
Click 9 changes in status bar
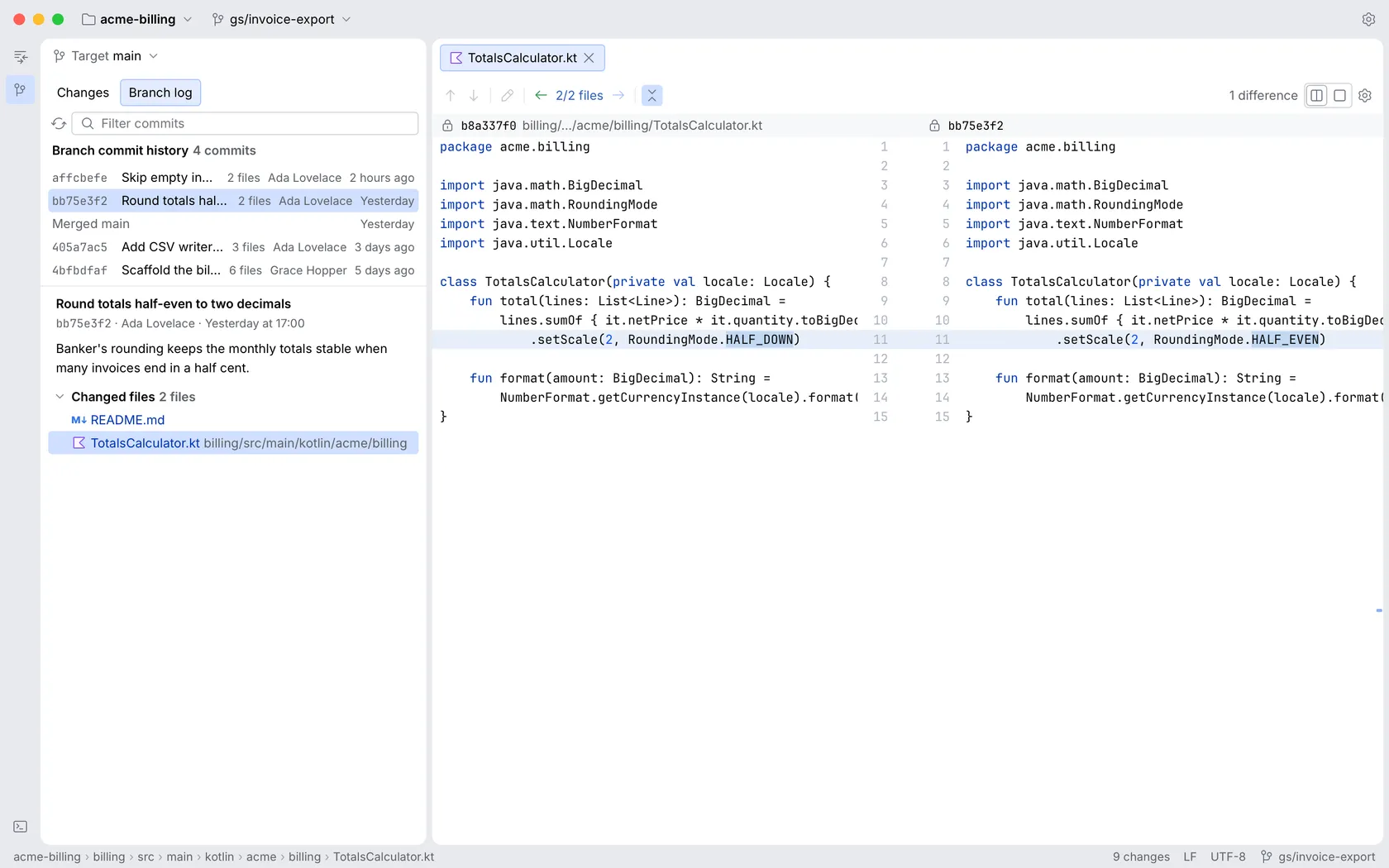[x=1141, y=856]
